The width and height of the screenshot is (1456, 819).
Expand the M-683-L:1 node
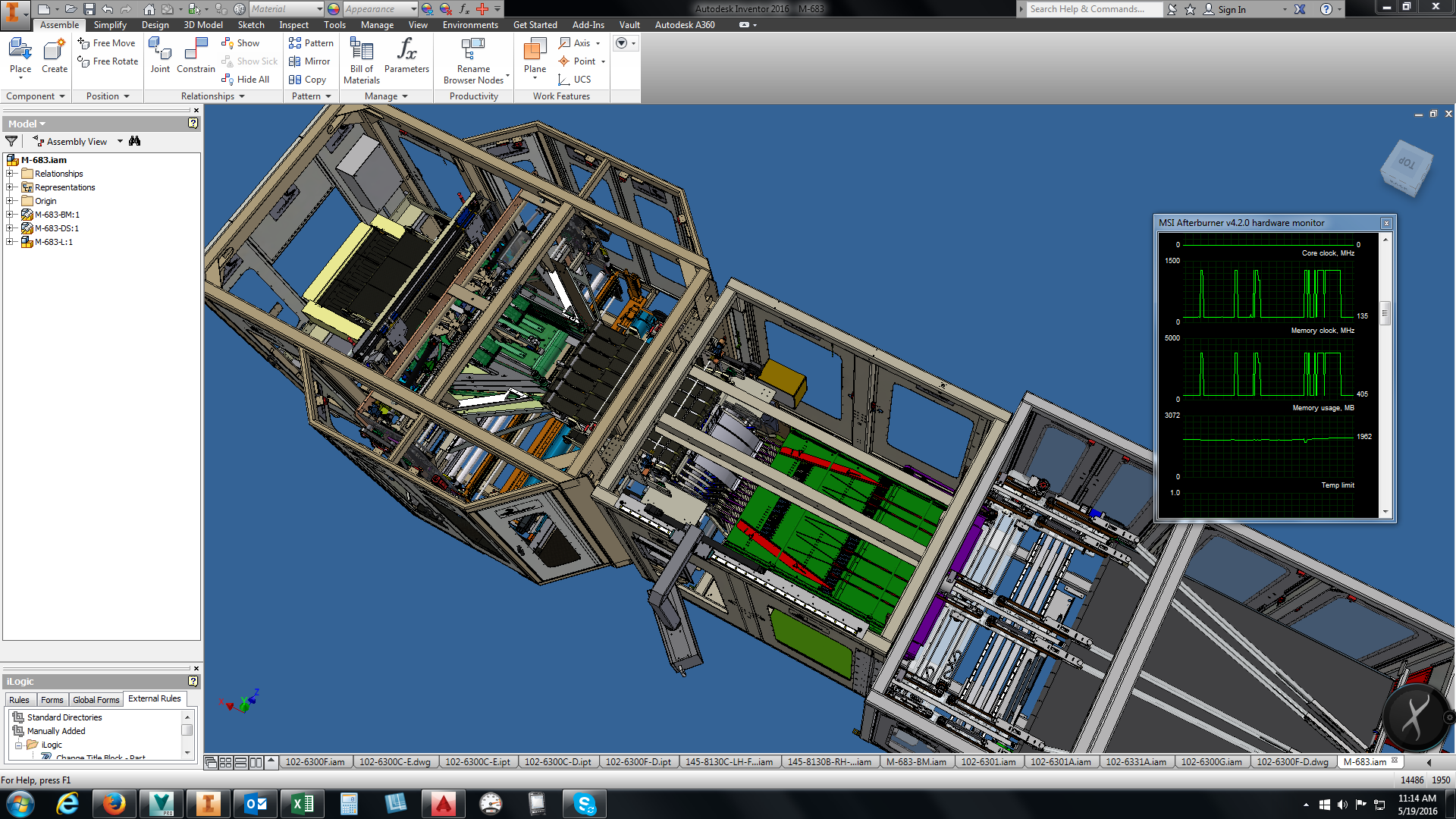point(10,242)
